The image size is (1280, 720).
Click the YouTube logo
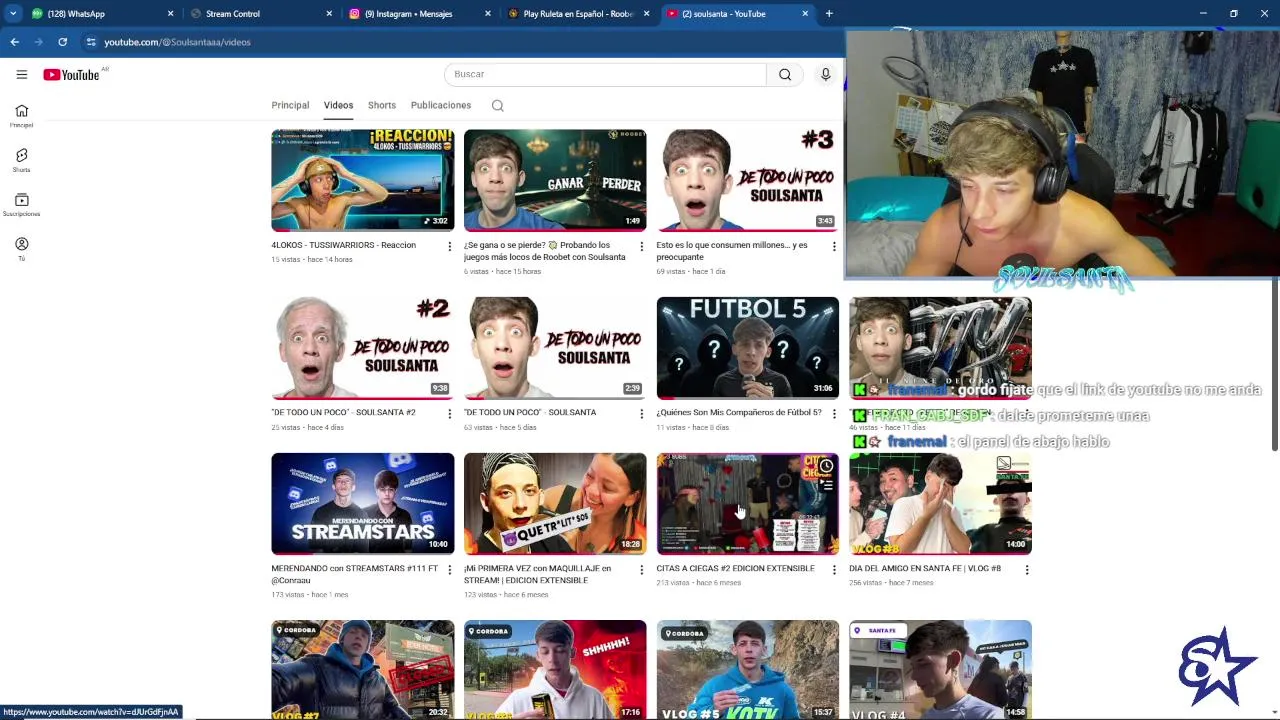(71, 75)
